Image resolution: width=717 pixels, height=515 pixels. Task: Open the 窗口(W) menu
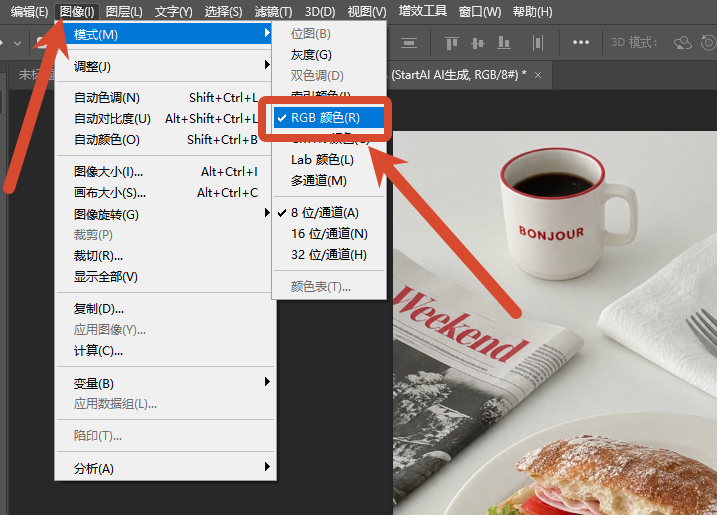(480, 11)
